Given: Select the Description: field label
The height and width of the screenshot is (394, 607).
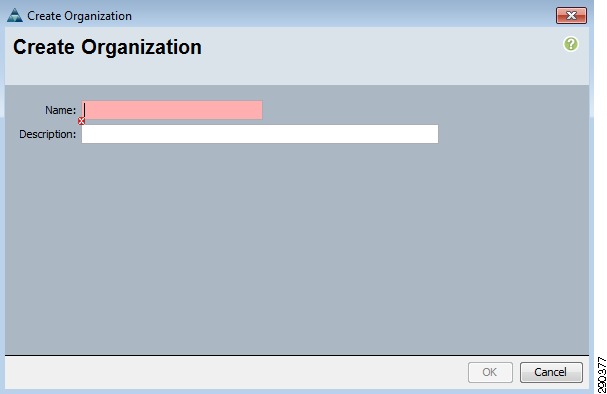Looking at the screenshot, I should pyautogui.click(x=48, y=134).
